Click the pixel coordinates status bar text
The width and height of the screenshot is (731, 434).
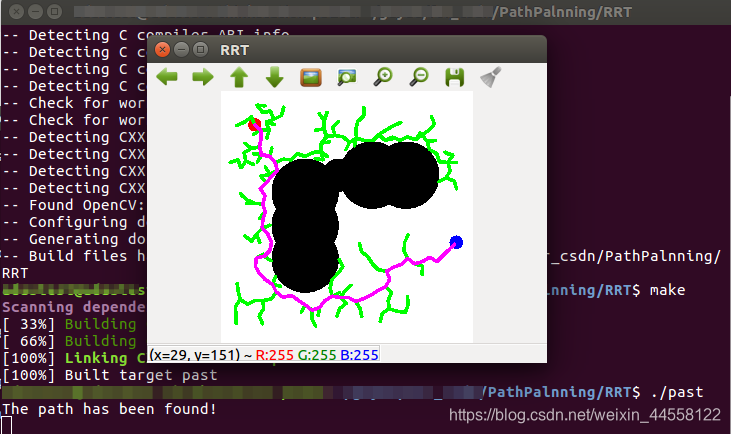tap(194, 355)
